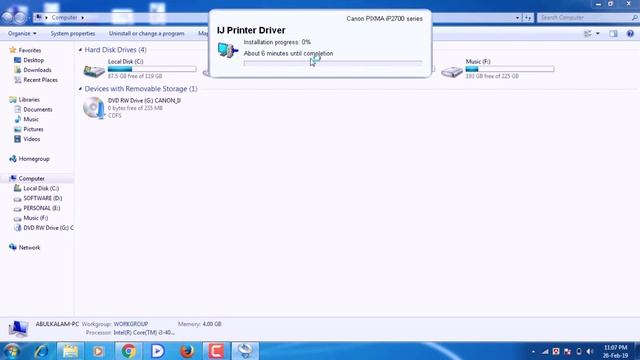
Task: Click the printer driver install icon
Action: click(x=228, y=50)
